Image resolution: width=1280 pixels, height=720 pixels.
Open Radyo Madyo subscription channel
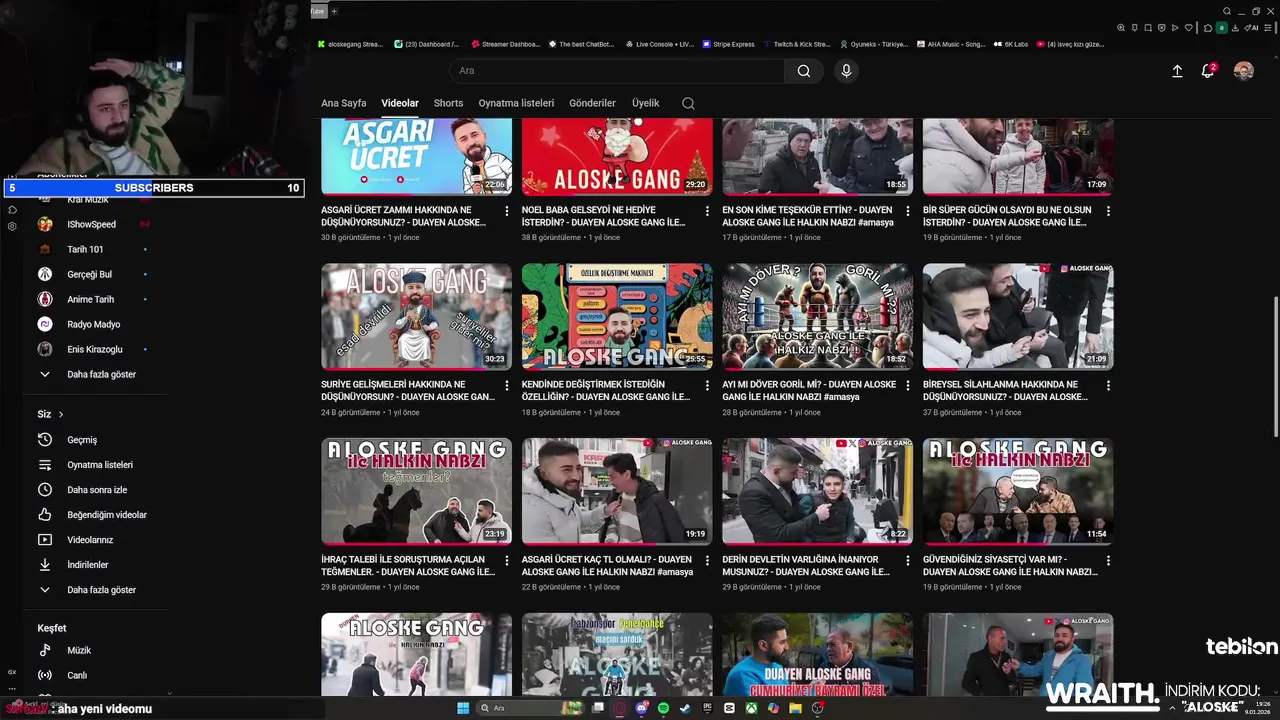95,324
